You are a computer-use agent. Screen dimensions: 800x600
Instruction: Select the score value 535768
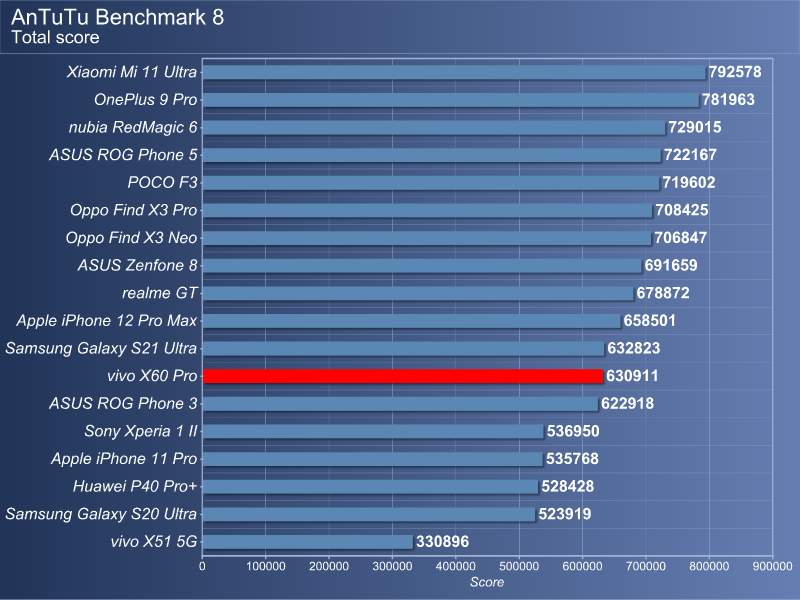(x=572, y=458)
